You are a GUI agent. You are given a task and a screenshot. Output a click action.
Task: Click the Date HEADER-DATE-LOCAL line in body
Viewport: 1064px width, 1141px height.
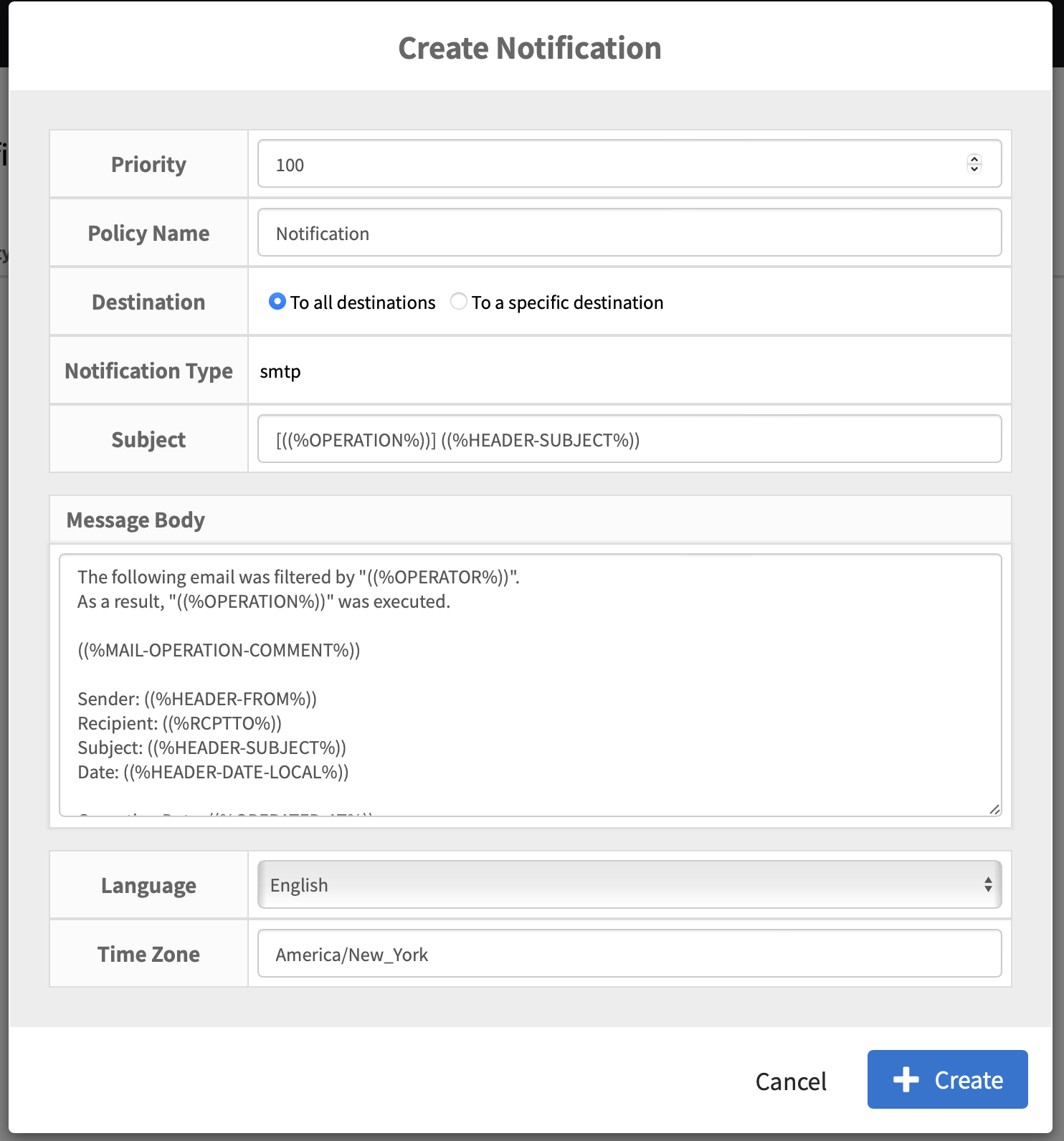(213, 772)
